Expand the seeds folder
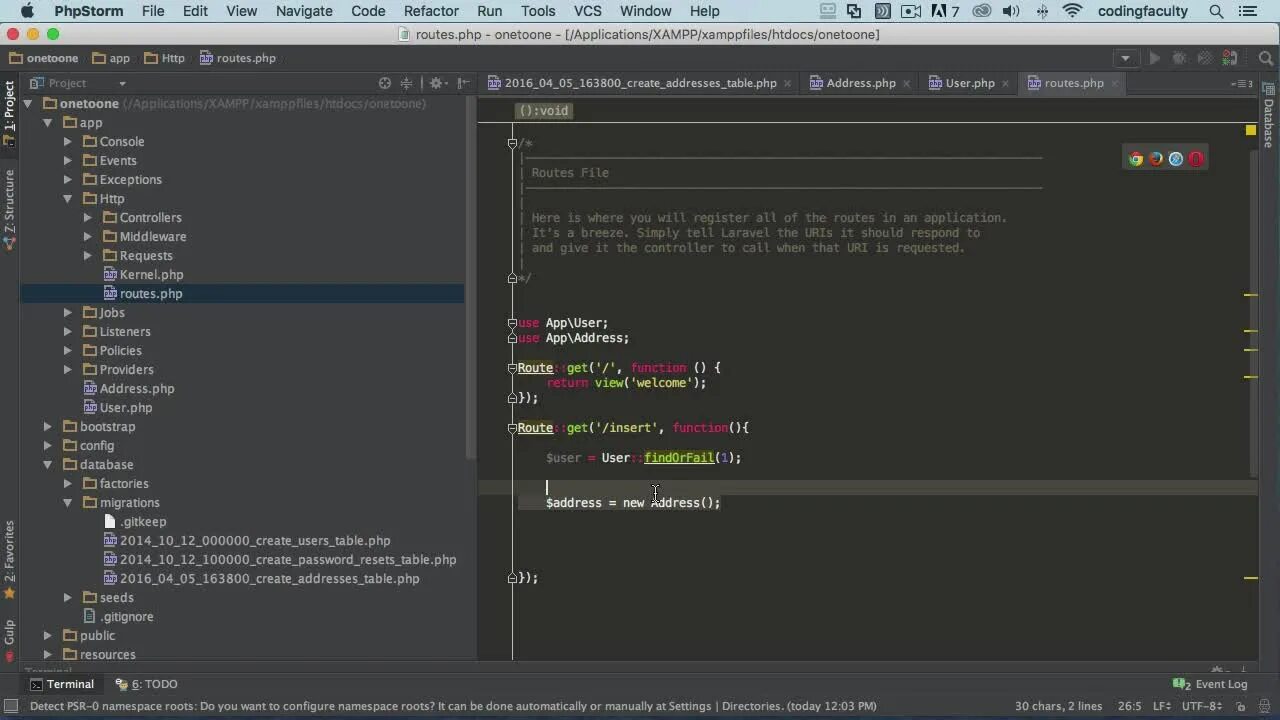Viewport: 1280px width, 720px height. pos(68,598)
